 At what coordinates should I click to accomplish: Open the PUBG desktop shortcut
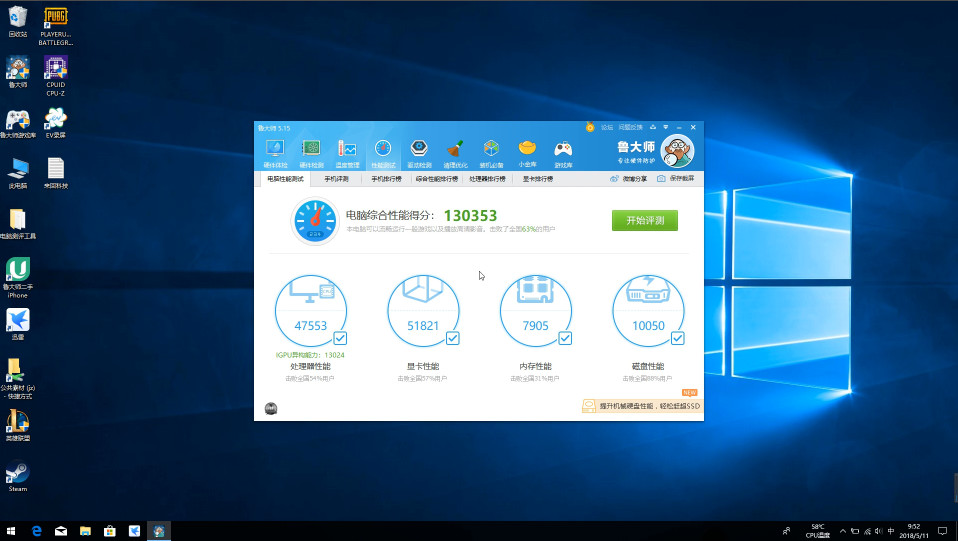click(56, 26)
